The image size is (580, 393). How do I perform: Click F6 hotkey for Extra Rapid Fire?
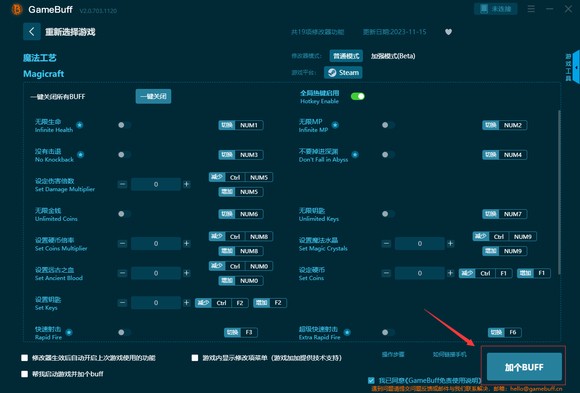[x=505, y=332]
